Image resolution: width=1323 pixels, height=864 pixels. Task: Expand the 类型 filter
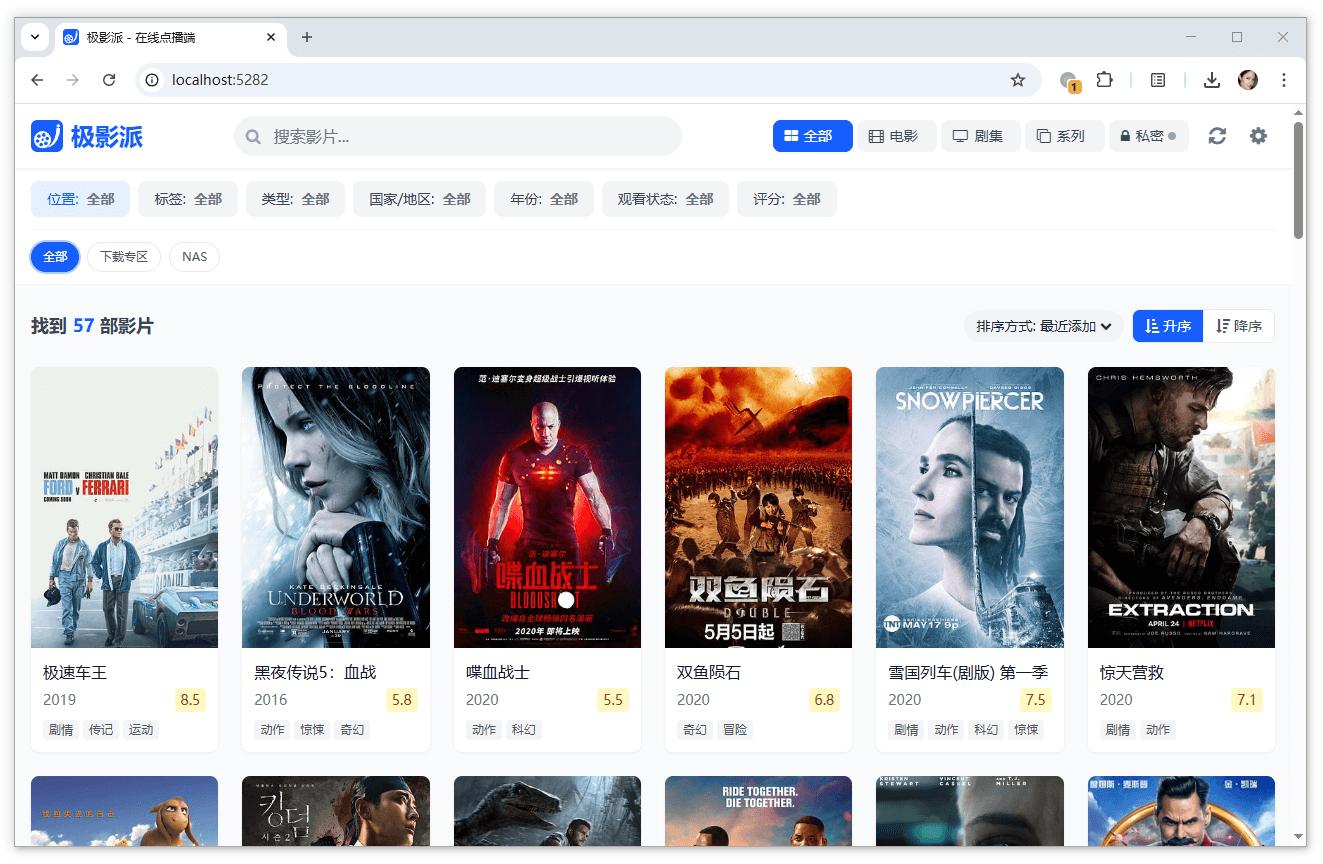(295, 199)
